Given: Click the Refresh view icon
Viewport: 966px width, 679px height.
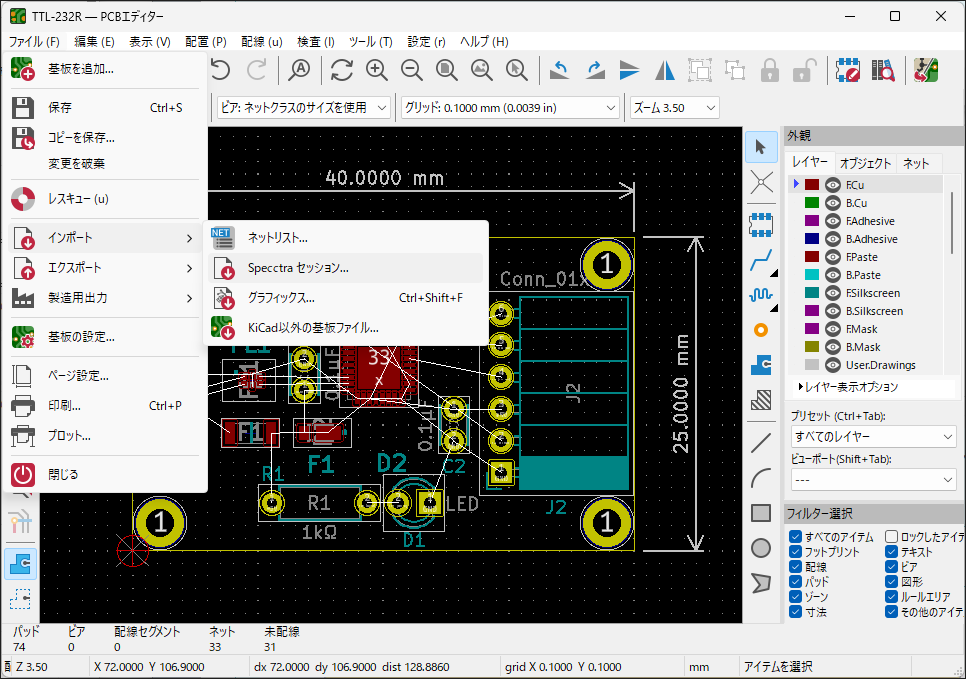Looking at the screenshot, I should 341,70.
